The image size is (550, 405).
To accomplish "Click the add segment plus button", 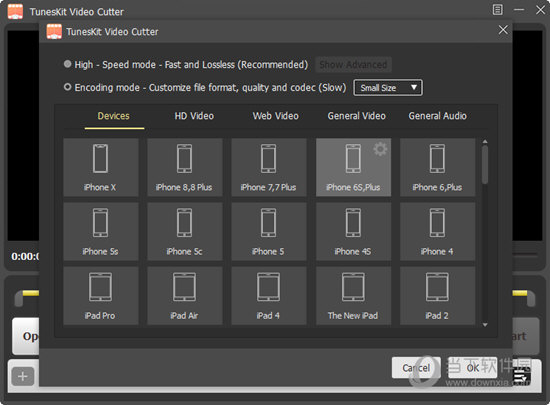I will click(23, 376).
